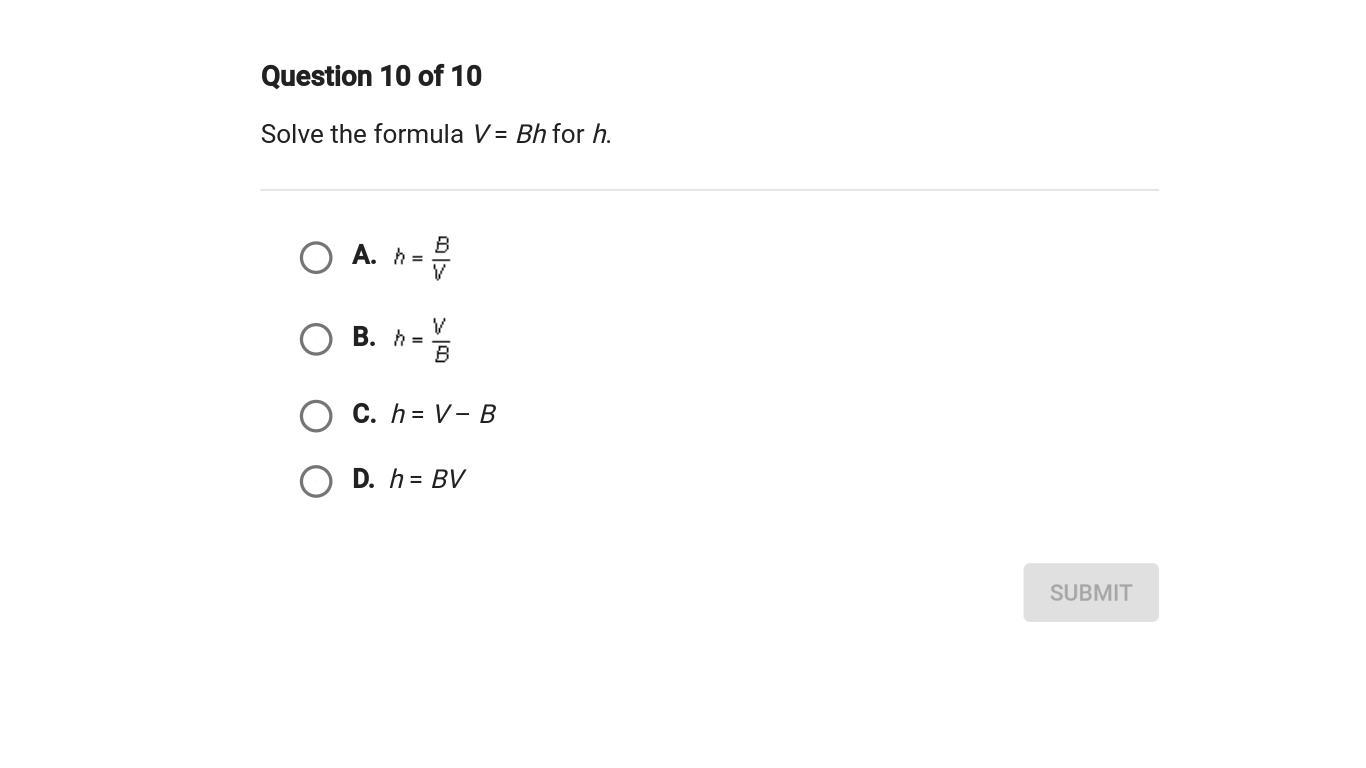Click the bold letter label "A."
Viewport: 1366px width, 768px height.
click(x=364, y=256)
